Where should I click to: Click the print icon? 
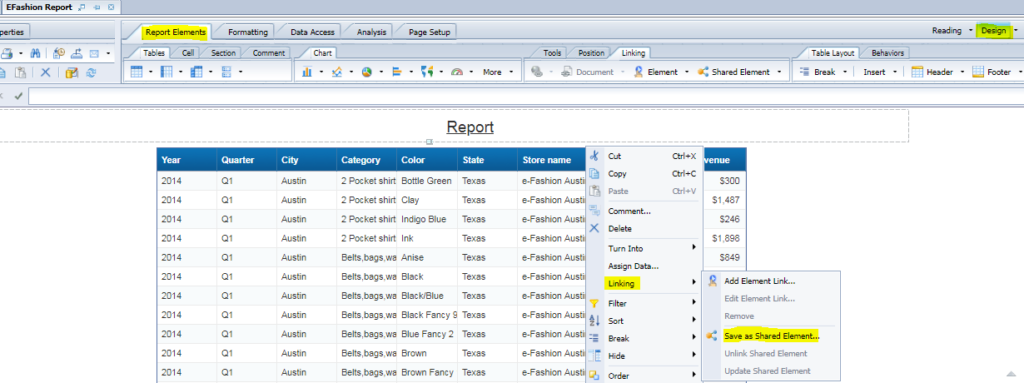(7, 54)
